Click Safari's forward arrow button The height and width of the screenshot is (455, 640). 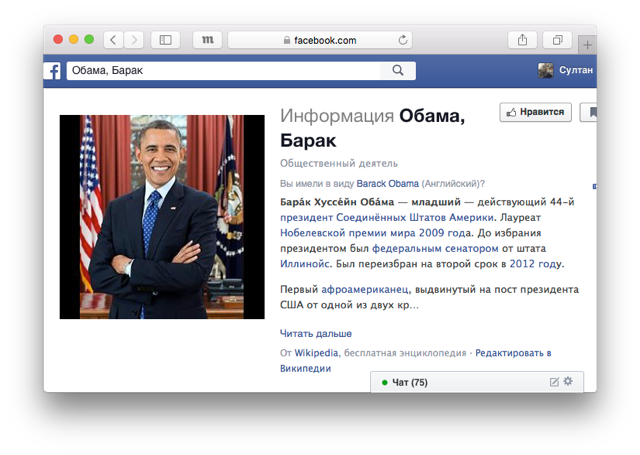134,40
